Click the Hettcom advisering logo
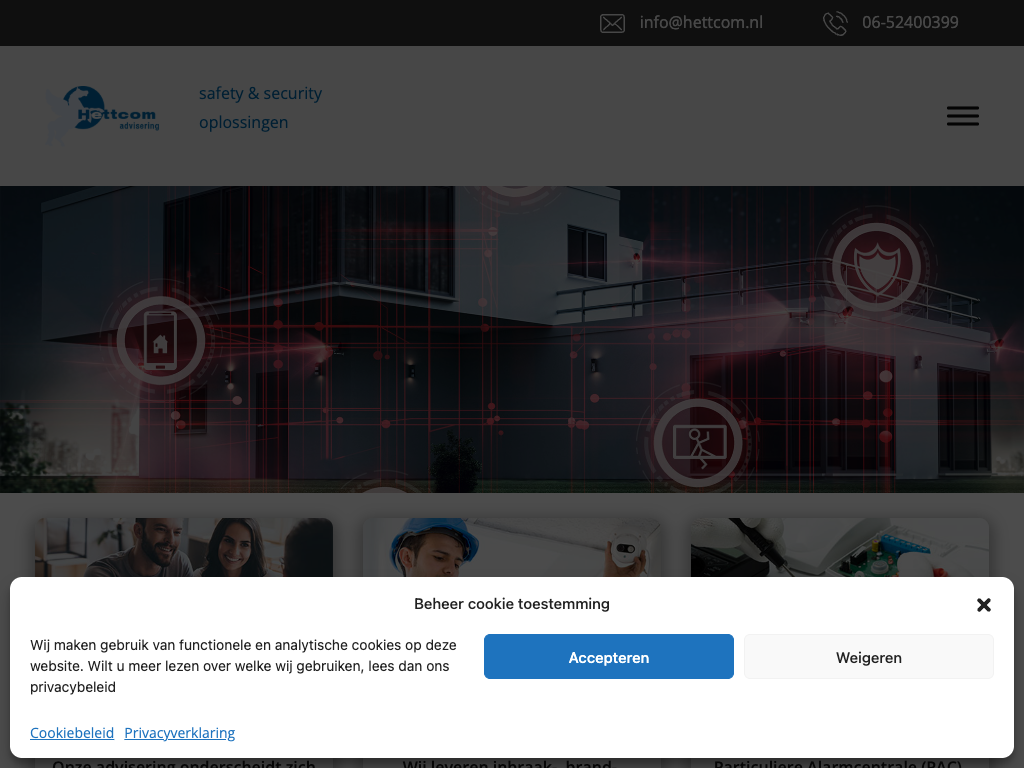The image size is (1024, 768). click(x=105, y=114)
